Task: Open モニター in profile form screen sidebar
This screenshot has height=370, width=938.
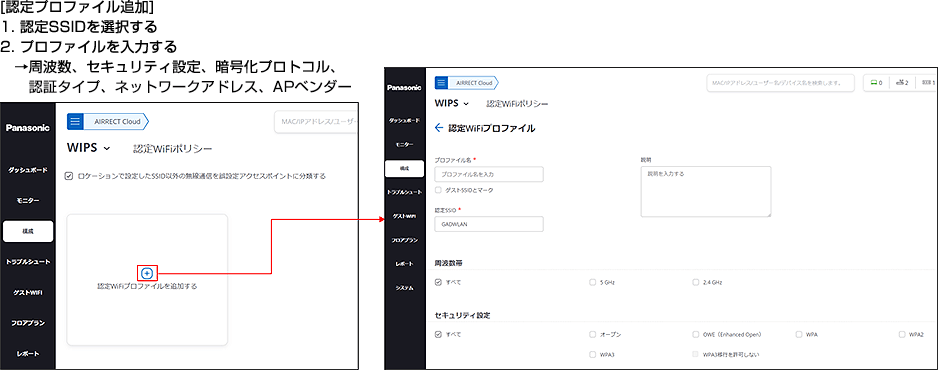Action: (x=404, y=145)
